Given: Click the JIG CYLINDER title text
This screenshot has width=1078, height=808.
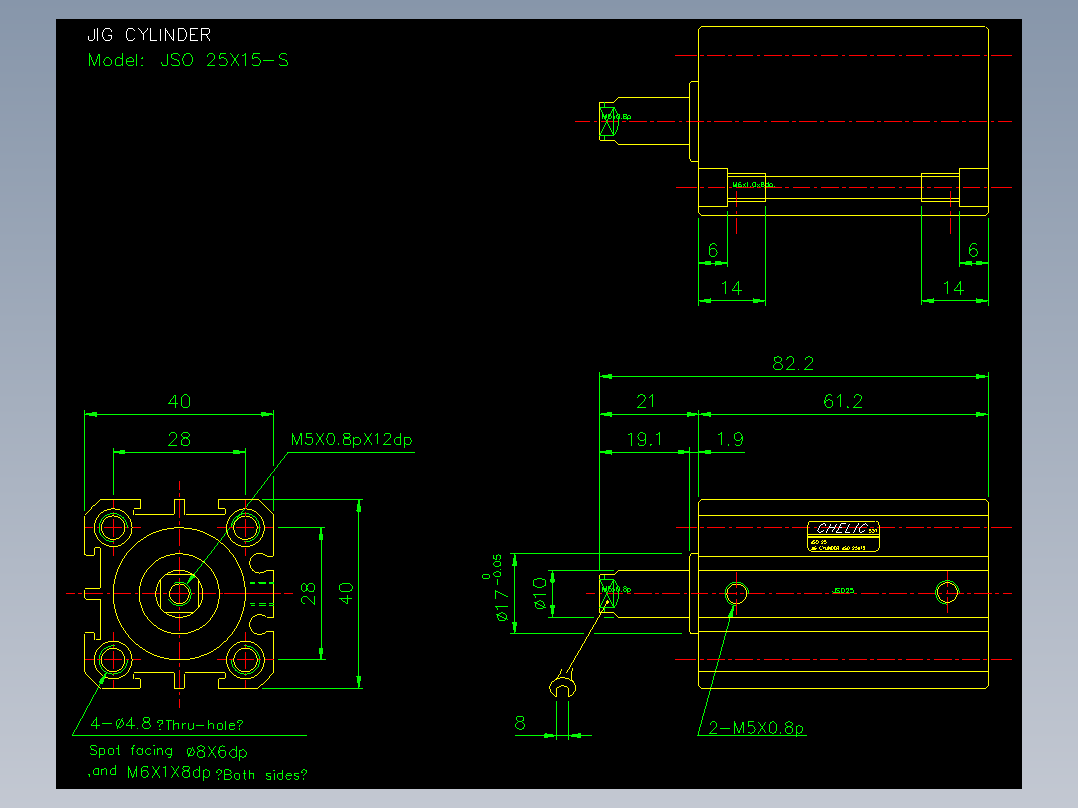Looking at the screenshot, I should pyautogui.click(x=149, y=35).
